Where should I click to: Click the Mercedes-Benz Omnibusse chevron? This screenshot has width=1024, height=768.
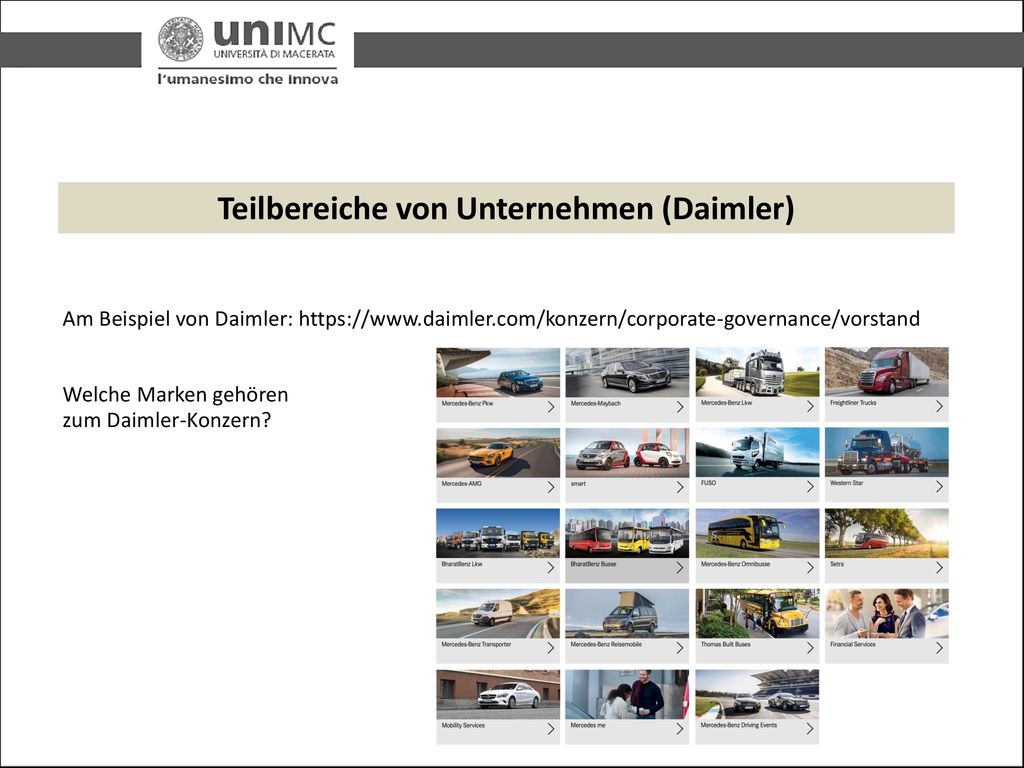point(810,568)
